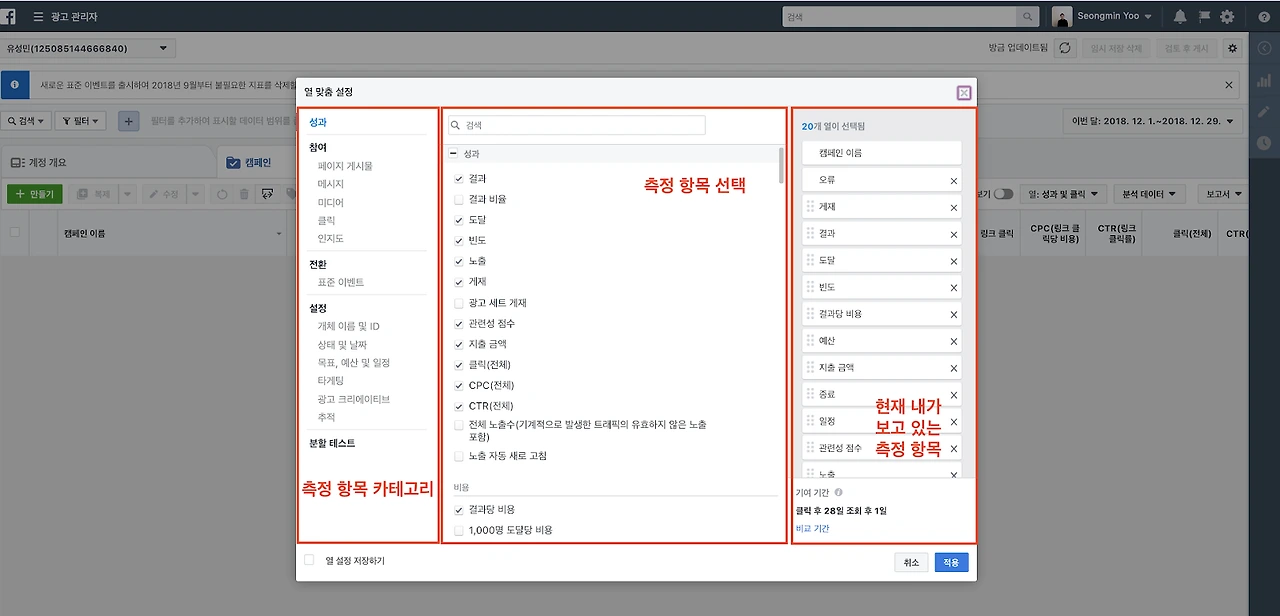Screen dimensions: 1280x616
Task: Remove 지출 금액 column from selected list
Action: (953, 369)
